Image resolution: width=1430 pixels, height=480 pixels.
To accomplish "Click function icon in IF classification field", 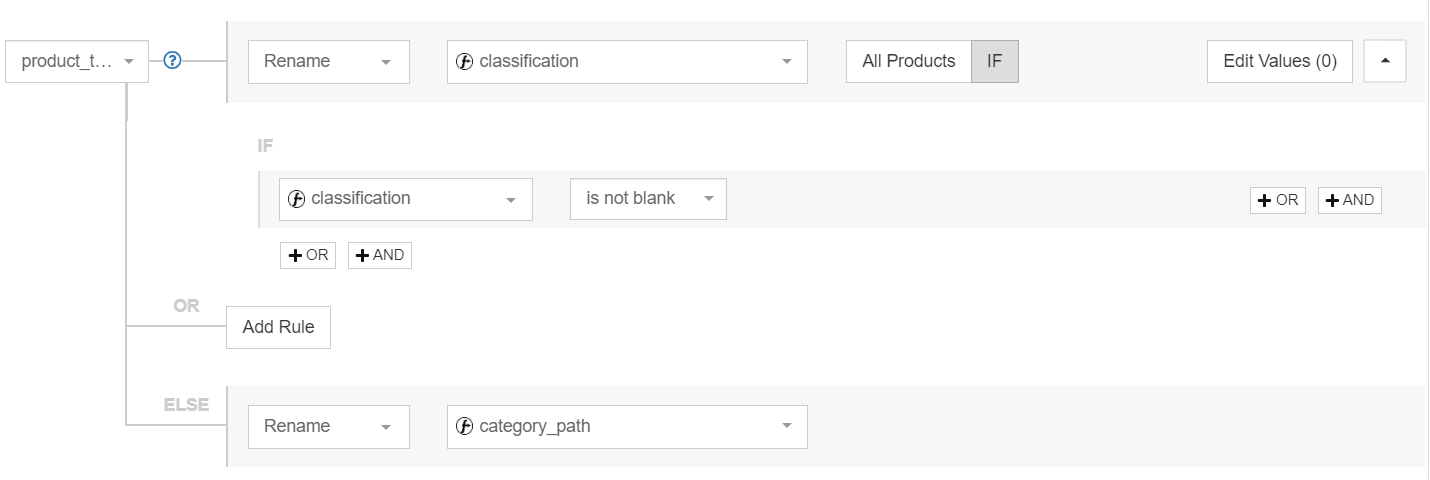I will tap(296, 199).
